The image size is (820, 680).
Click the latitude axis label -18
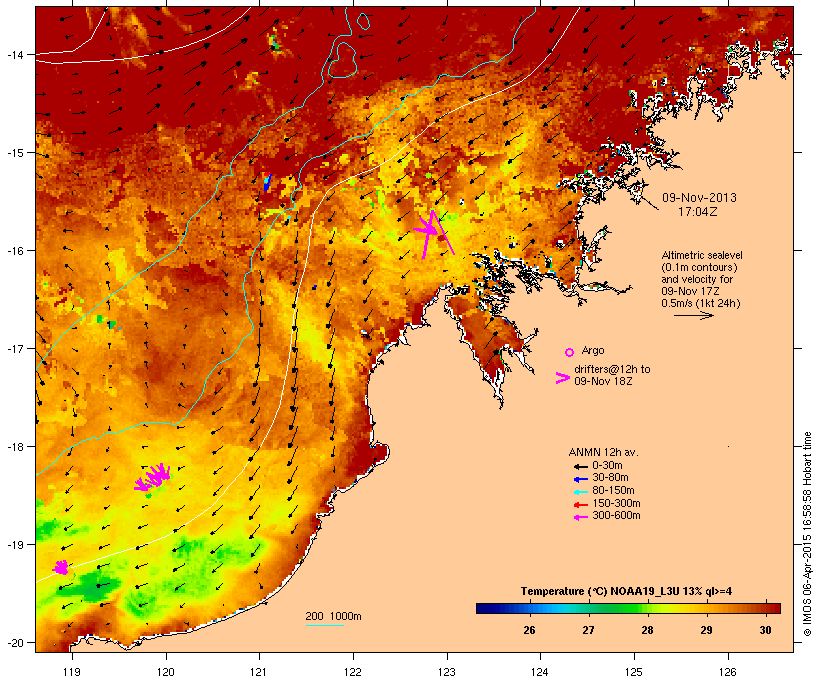14,447
